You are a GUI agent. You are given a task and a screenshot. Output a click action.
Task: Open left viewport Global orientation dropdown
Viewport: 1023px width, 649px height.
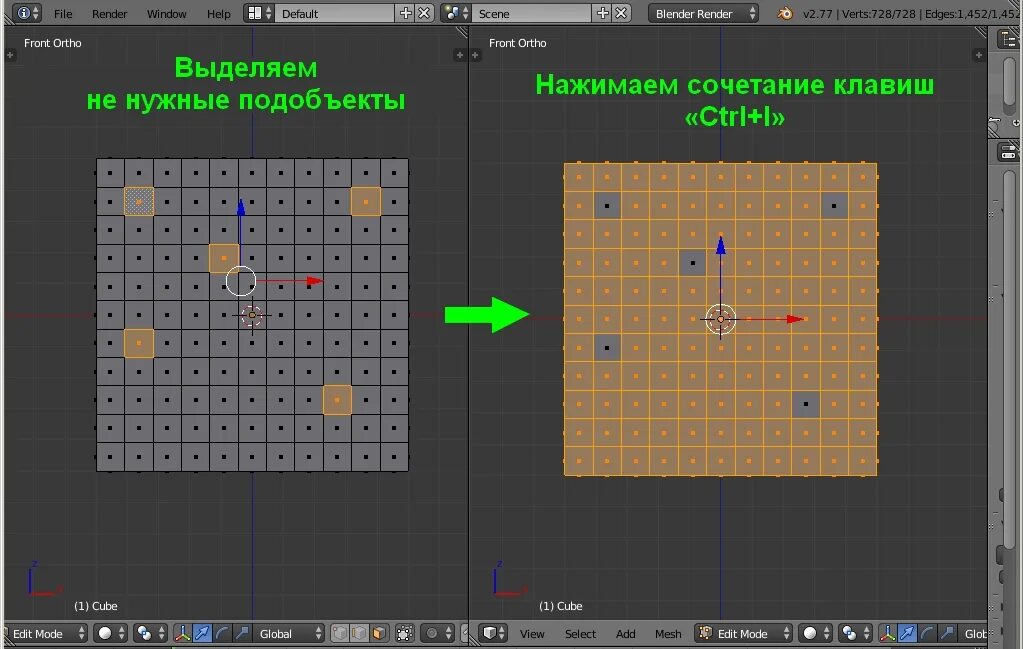point(288,633)
